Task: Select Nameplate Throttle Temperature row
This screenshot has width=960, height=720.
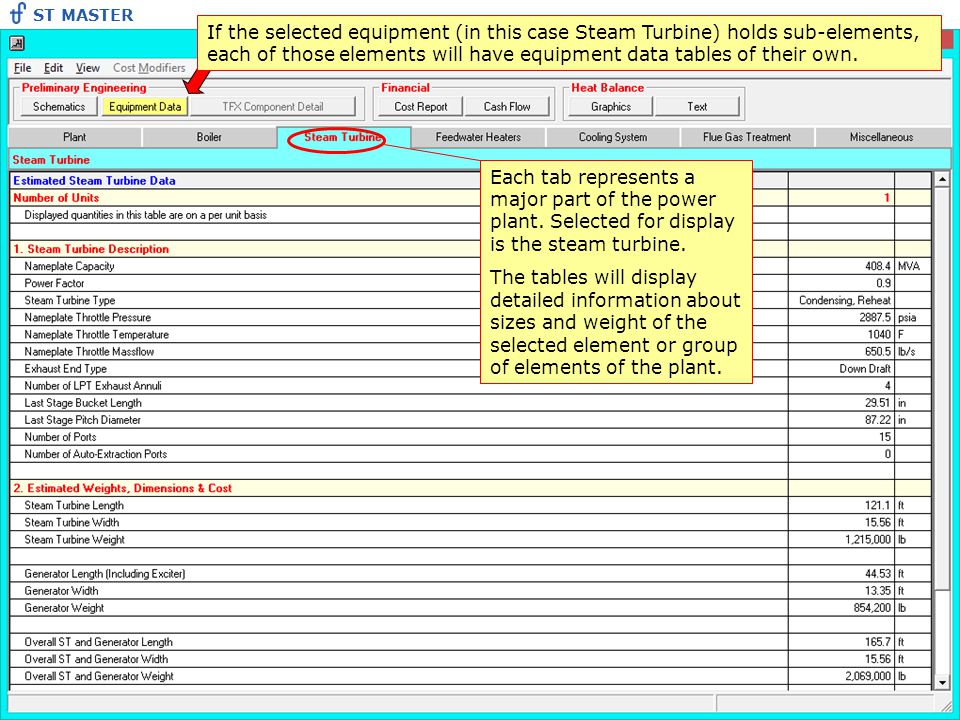Action: coord(470,335)
